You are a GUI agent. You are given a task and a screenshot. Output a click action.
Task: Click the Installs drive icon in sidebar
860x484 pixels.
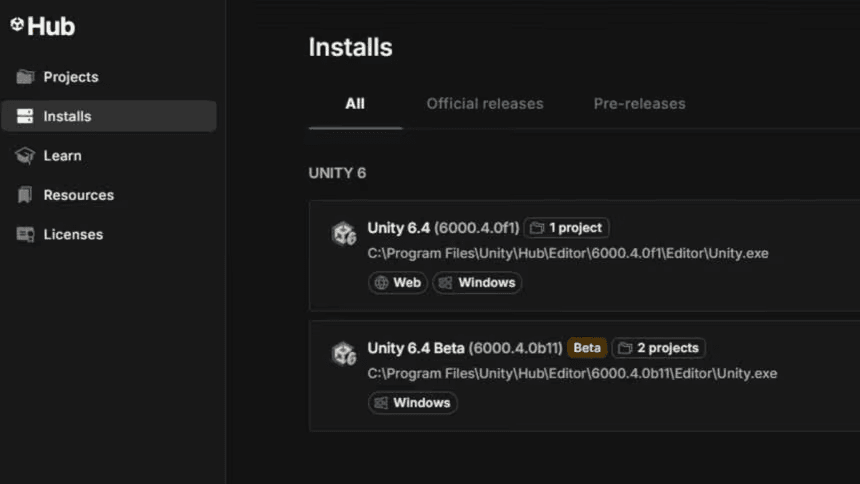click(x=25, y=116)
